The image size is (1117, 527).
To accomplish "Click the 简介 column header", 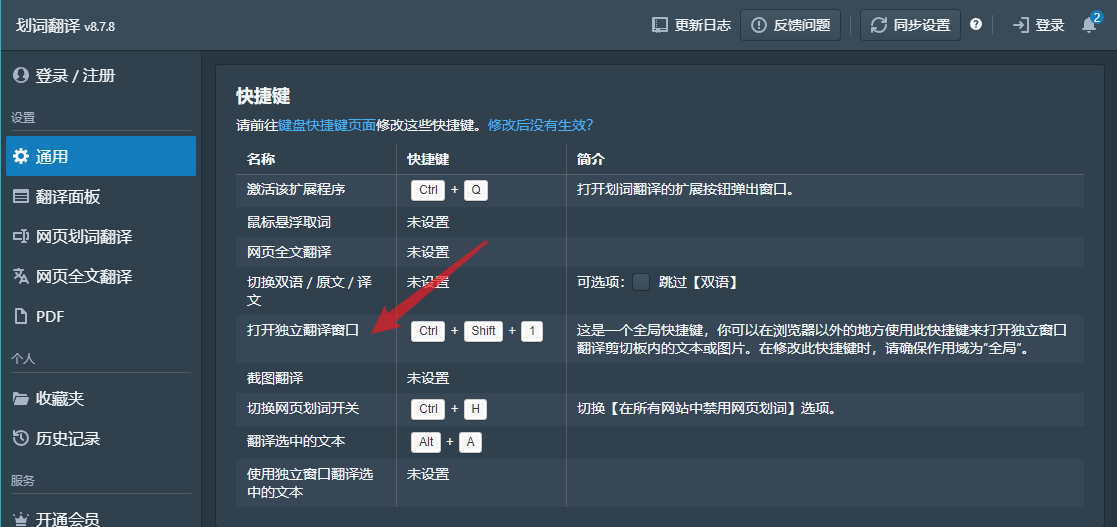I will [591, 159].
